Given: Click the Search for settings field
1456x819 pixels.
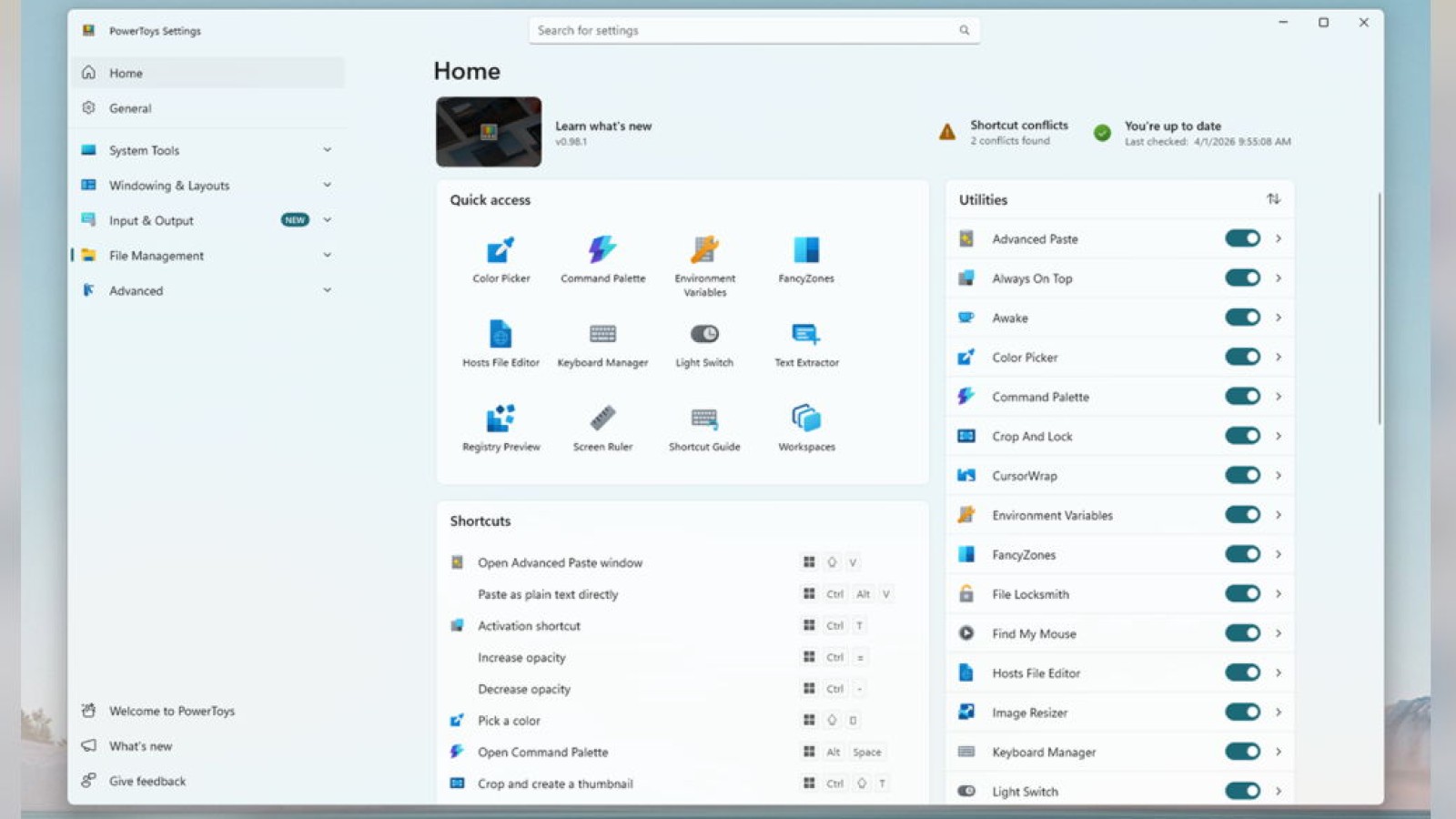Looking at the screenshot, I should pyautogui.click(x=754, y=30).
